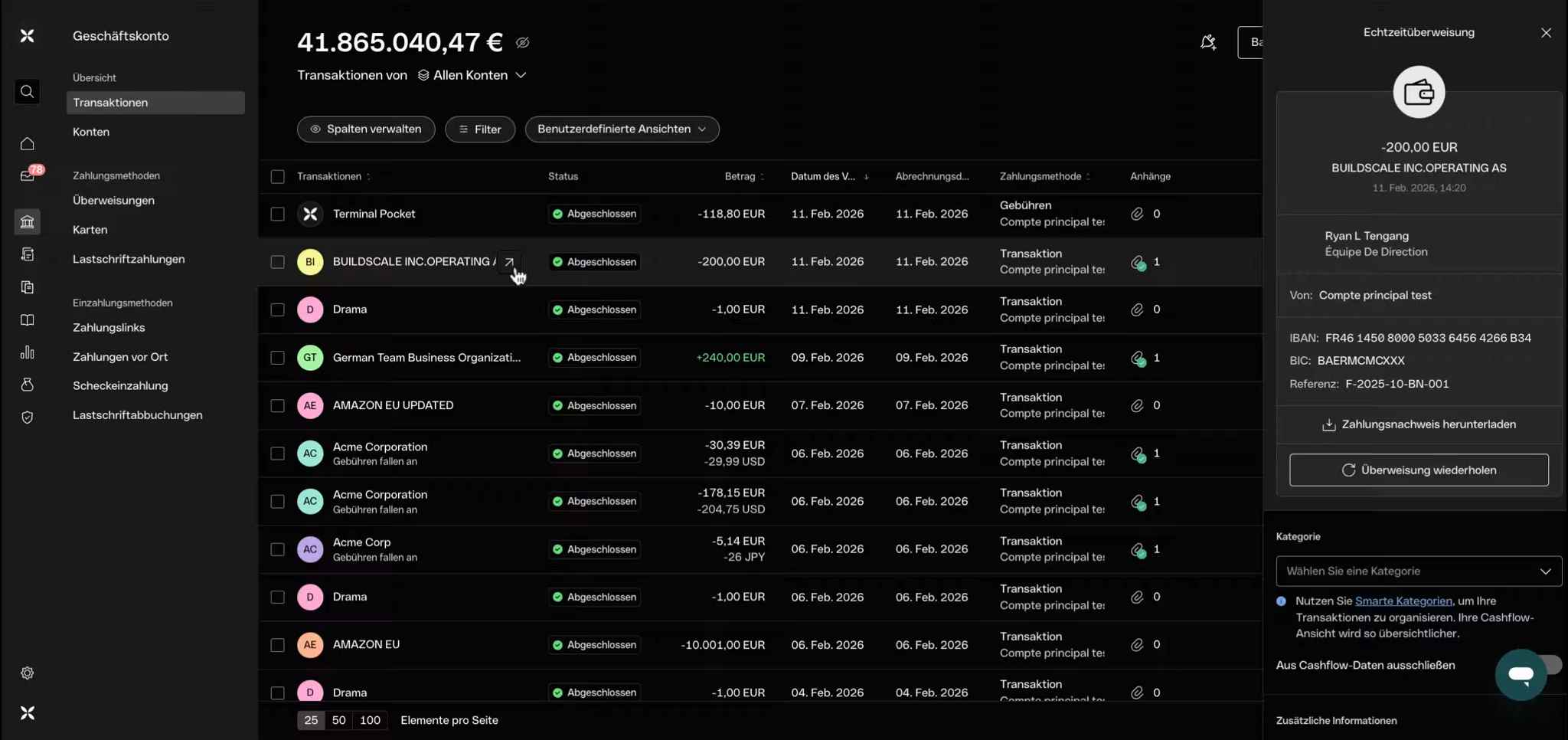Viewport: 1568px width, 740px height.
Task: Open the settings gear icon
Action: [28, 673]
